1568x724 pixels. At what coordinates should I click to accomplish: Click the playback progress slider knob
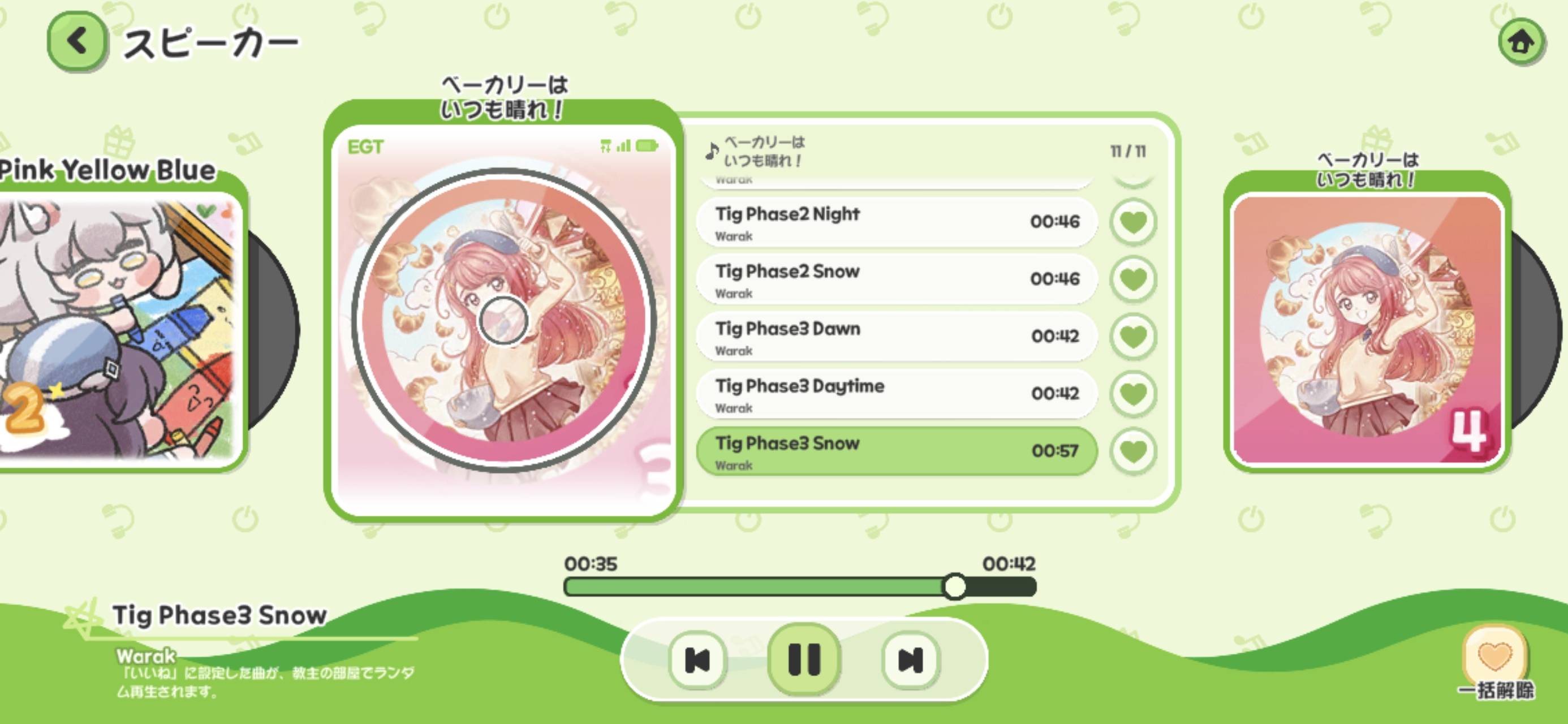954,587
